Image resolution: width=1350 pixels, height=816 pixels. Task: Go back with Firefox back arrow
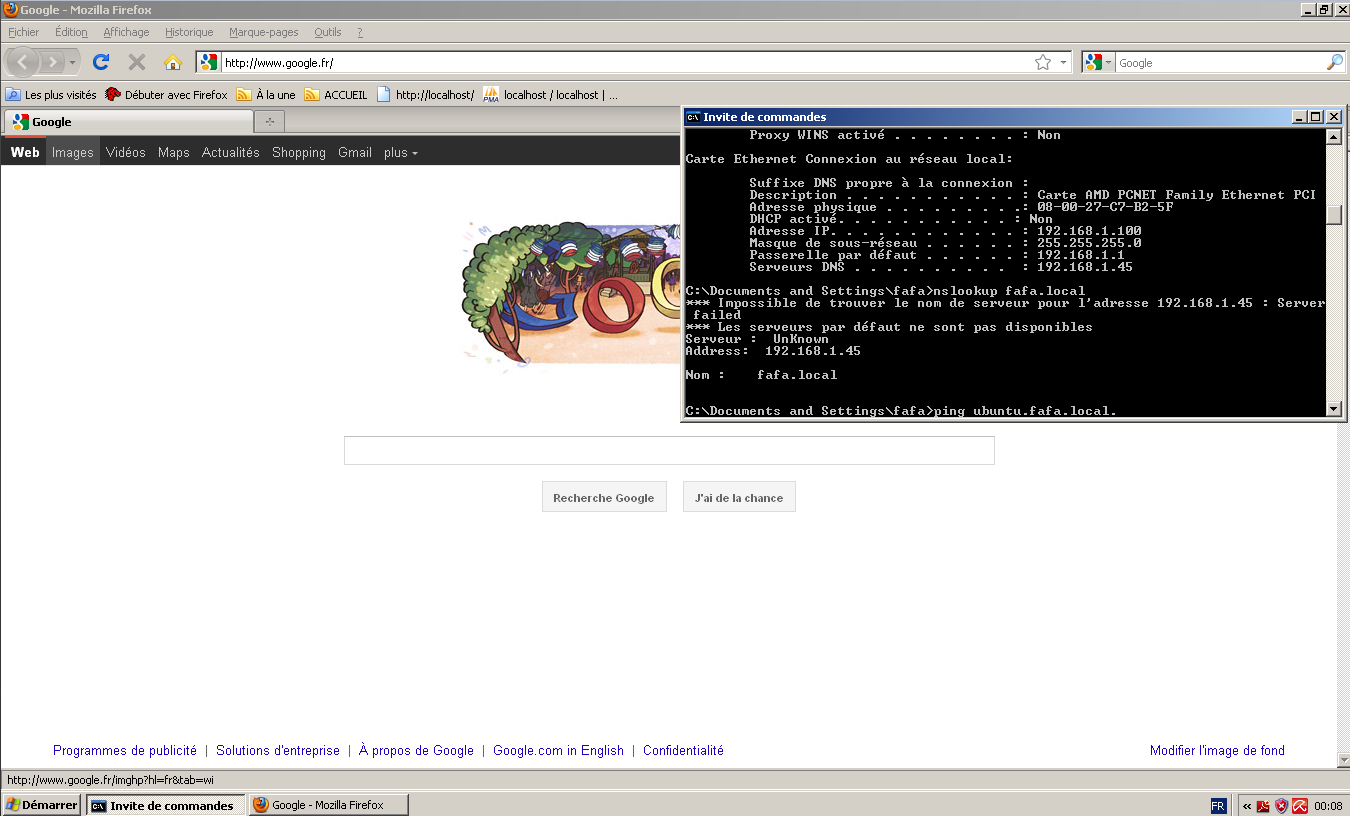click(22, 62)
